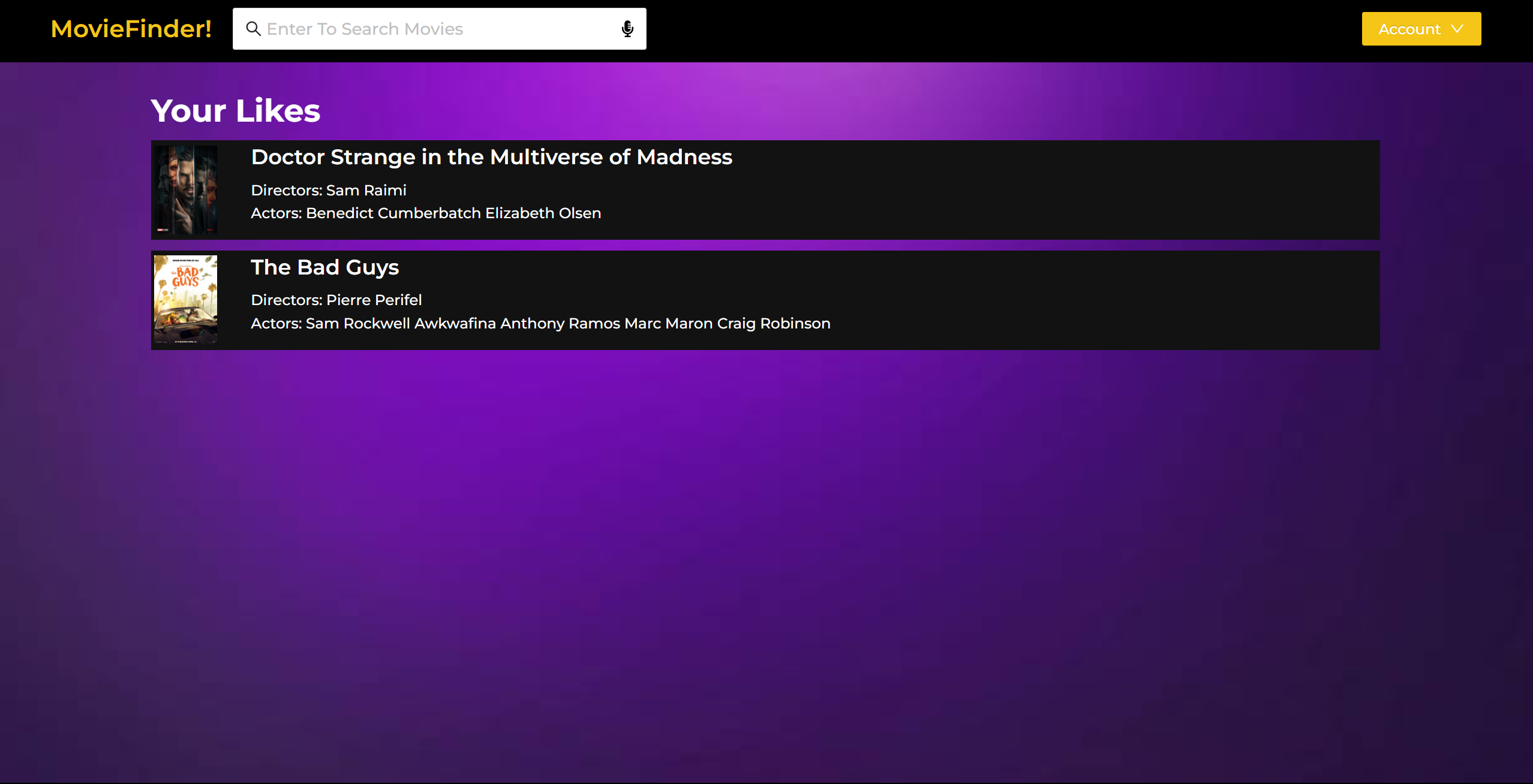The height and width of the screenshot is (784, 1533).
Task: Open The Bad Guys poster thumbnail
Action: coord(185,300)
